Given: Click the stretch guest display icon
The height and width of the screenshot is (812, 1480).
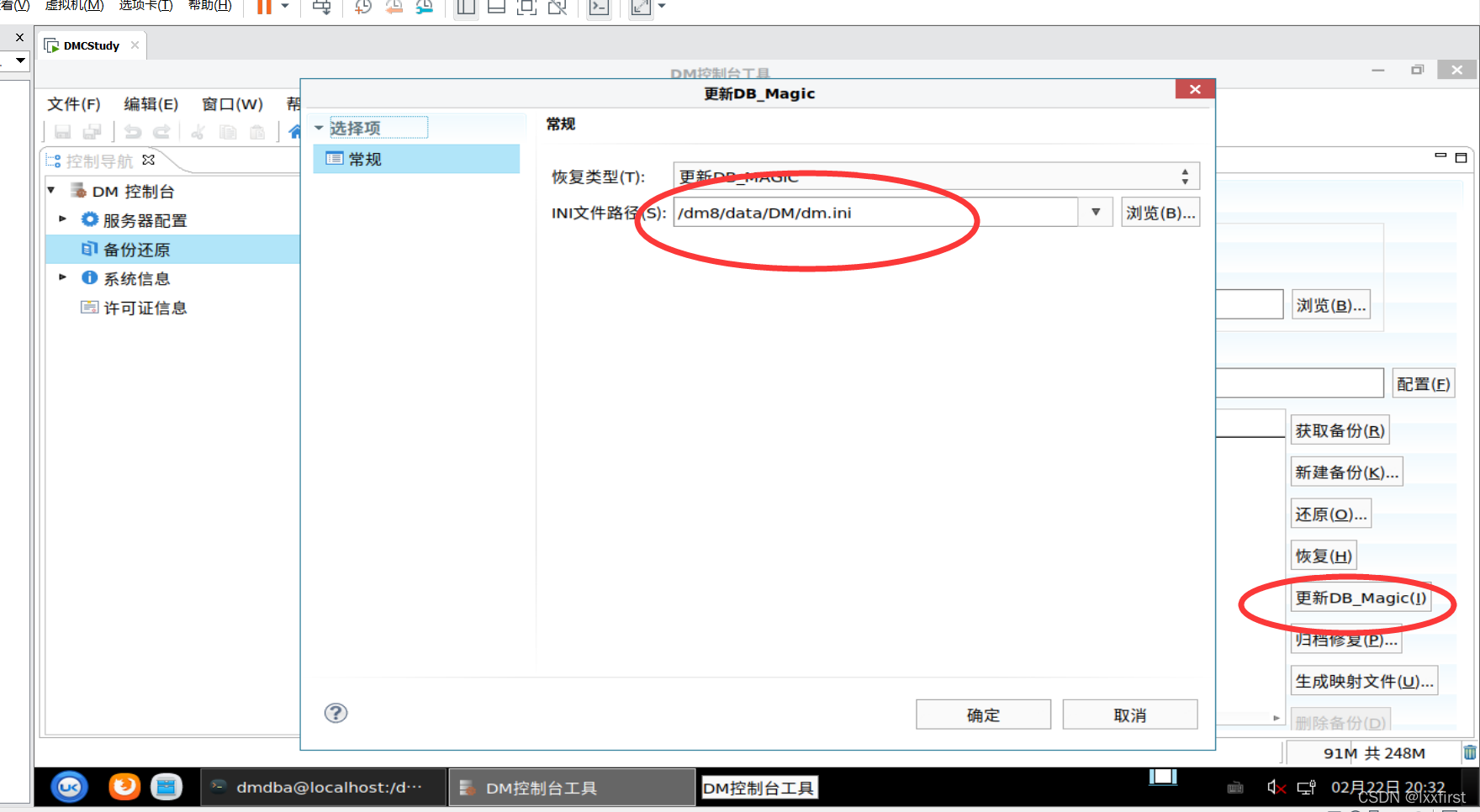Looking at the screenshot, I should coord(641,8).
